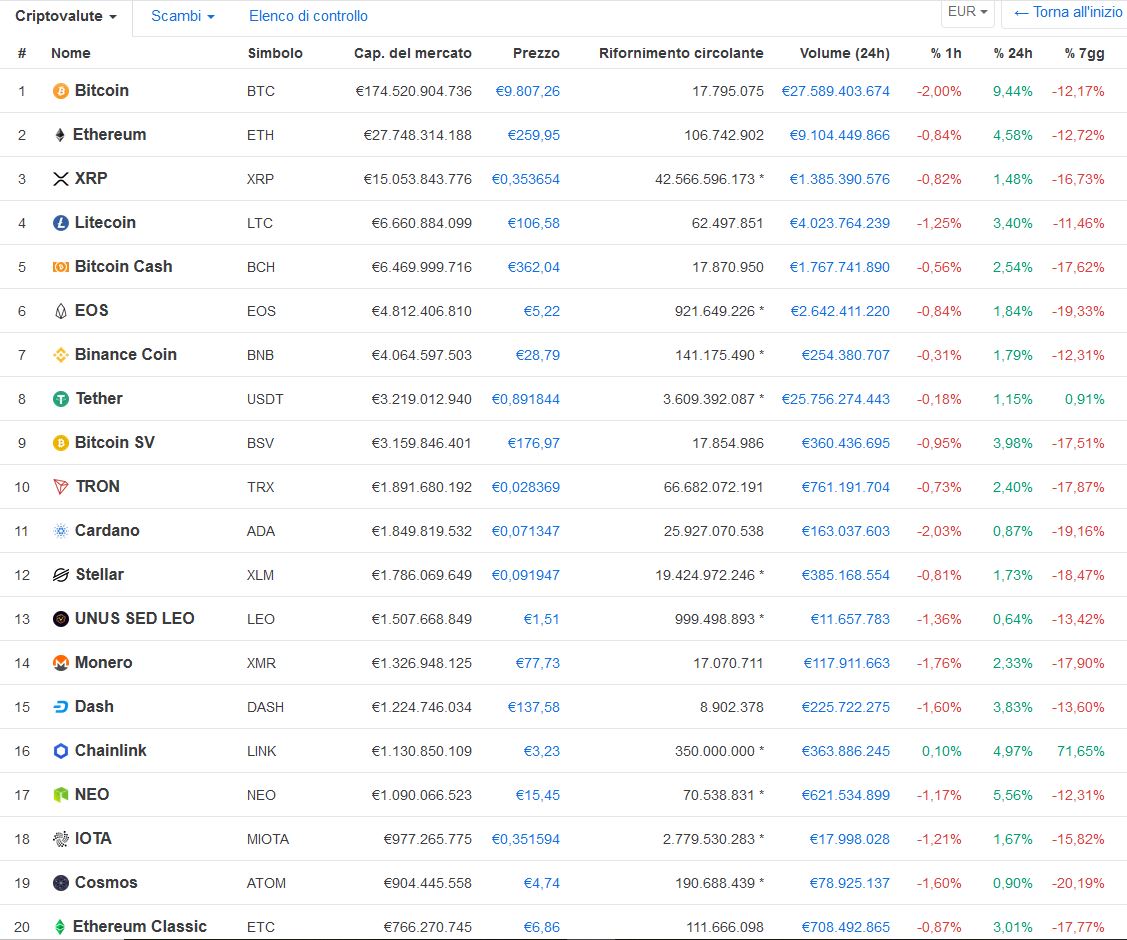
Task: Click Ethereum Classic volume €708.492.865
Action: coord(845,927)
